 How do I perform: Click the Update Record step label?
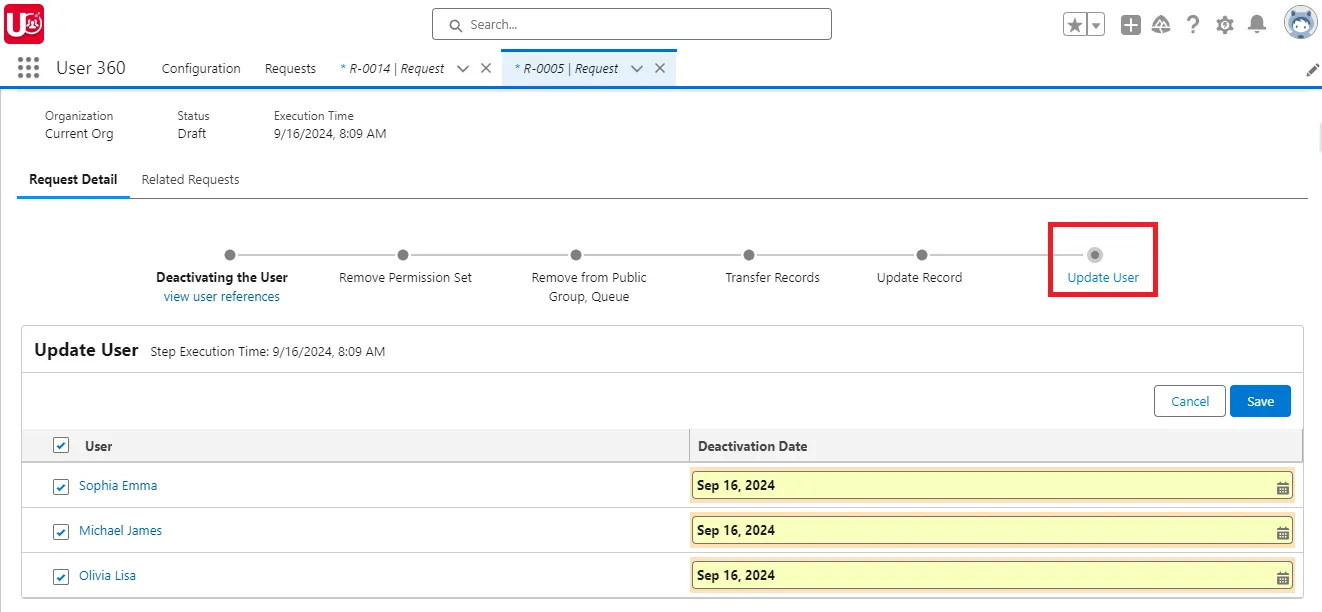coord(919,277)
